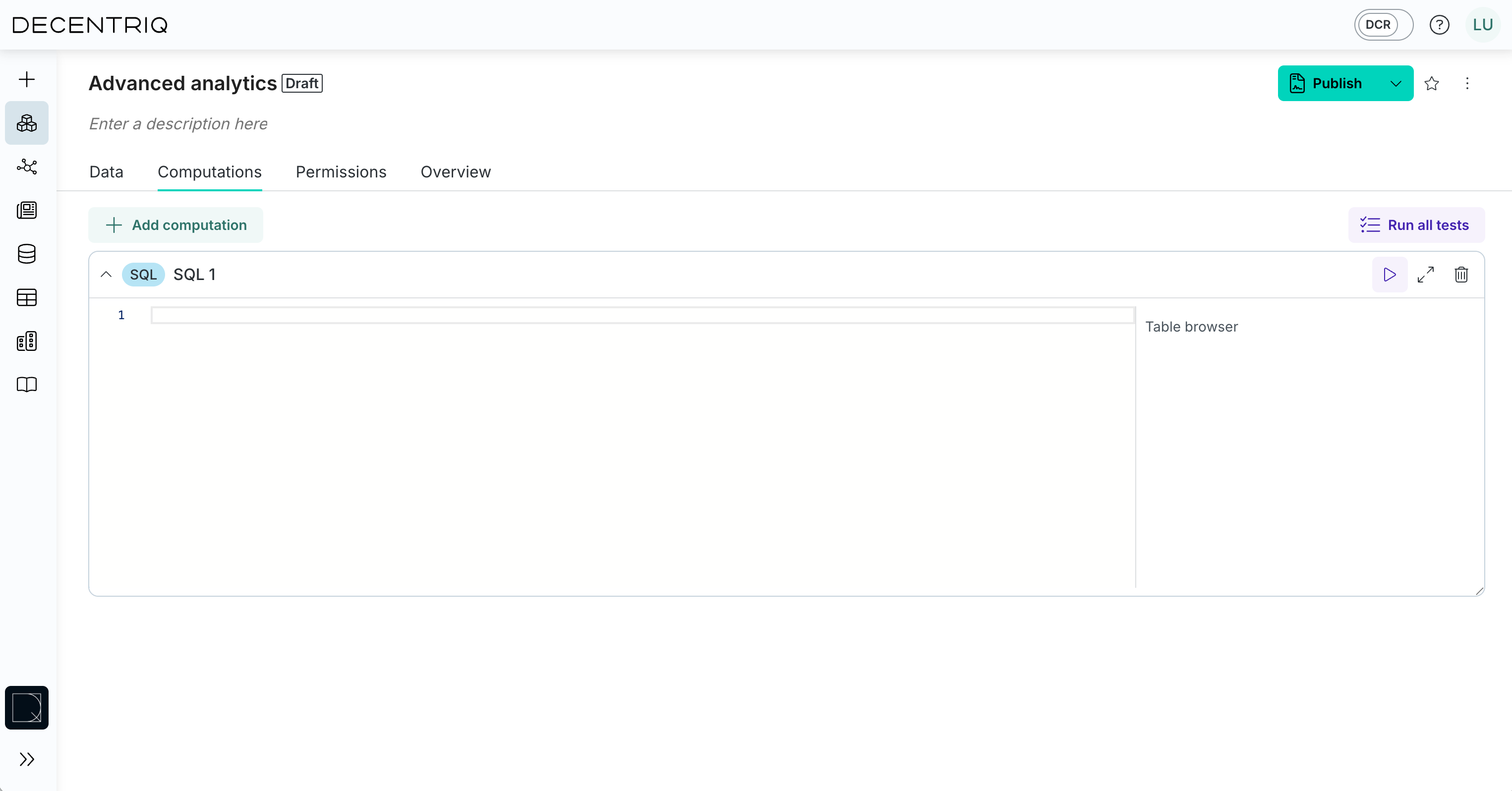
Task: Star this data clean room
Action: coord(1432,83)
